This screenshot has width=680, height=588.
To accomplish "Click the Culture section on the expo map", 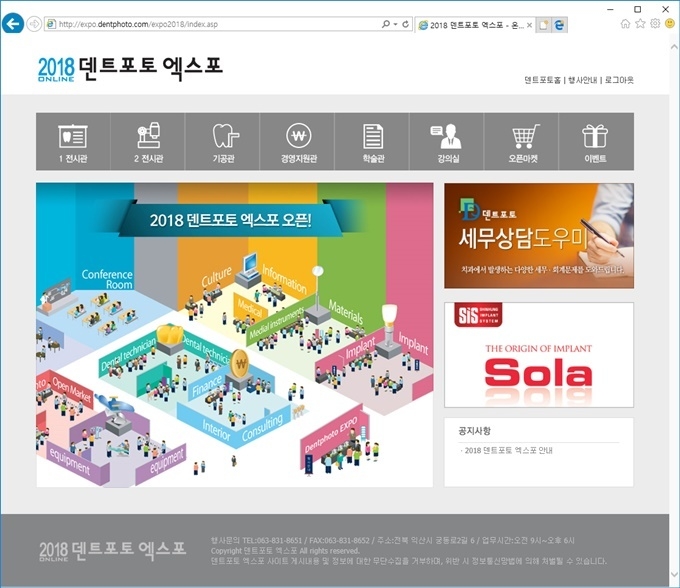I will point(216,277).
